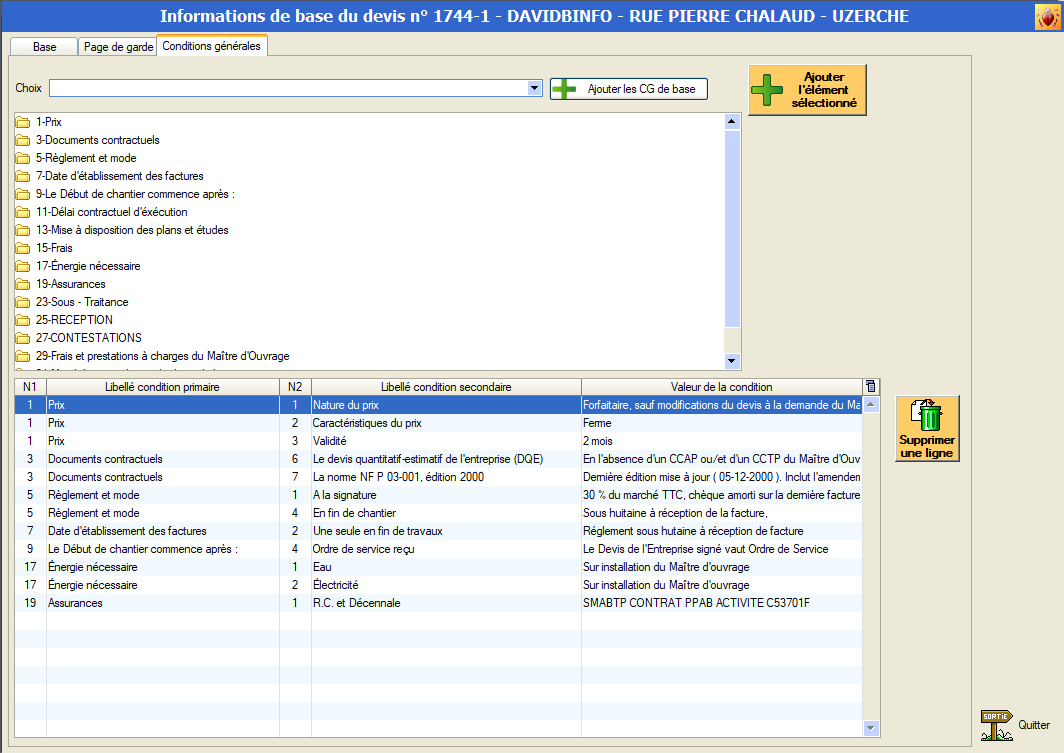Viewport: 1064px width, 753px height.
Task: Click the ladybug icon in title bar
Action: (1047, 17)
